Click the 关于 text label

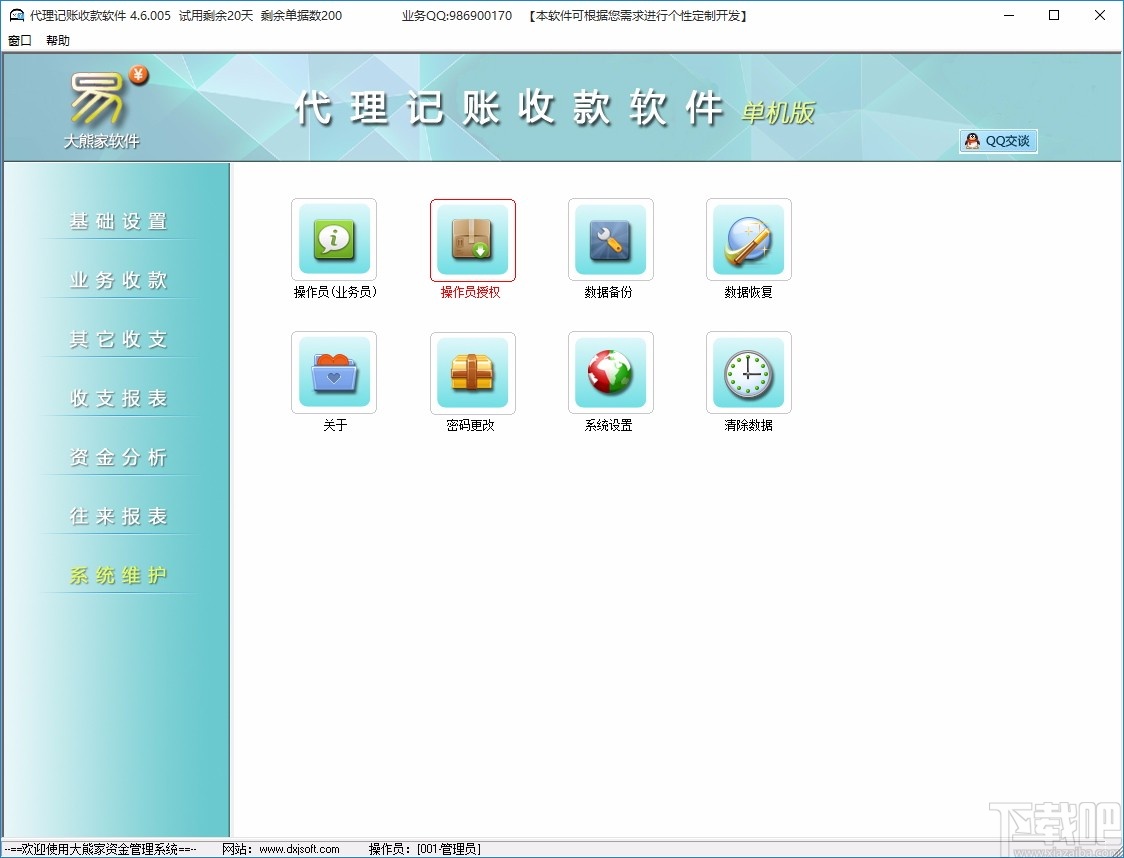[335, 425]
